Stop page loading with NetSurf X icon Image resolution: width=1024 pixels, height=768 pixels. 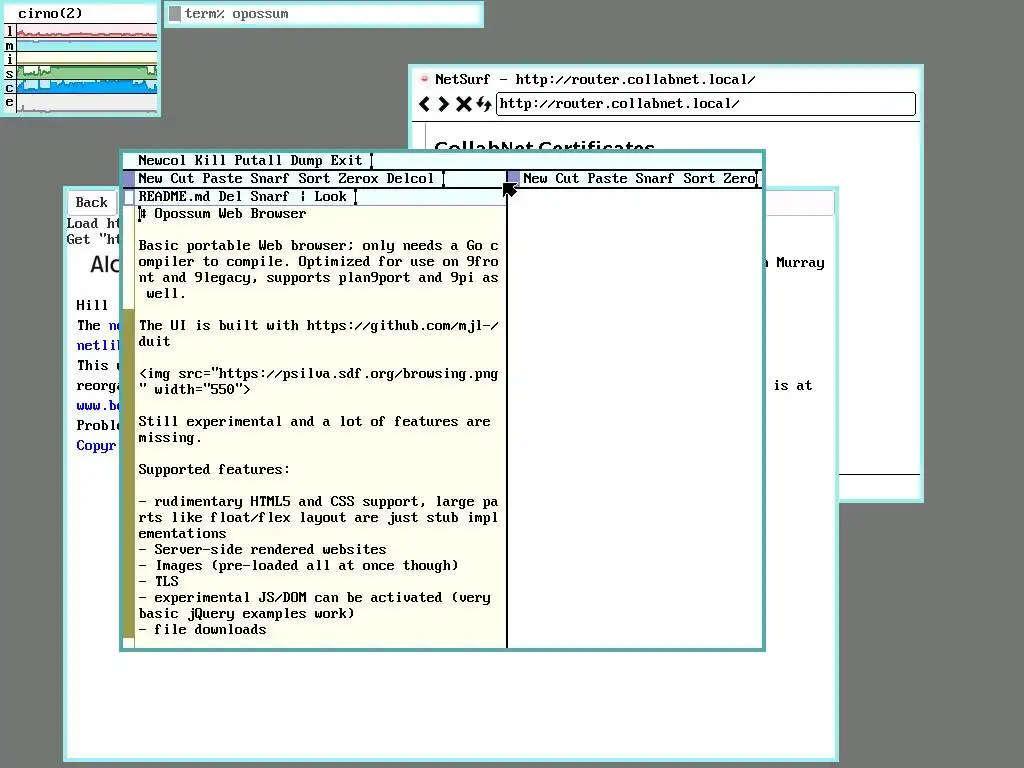pyautogui.click(x=464, y=104)
